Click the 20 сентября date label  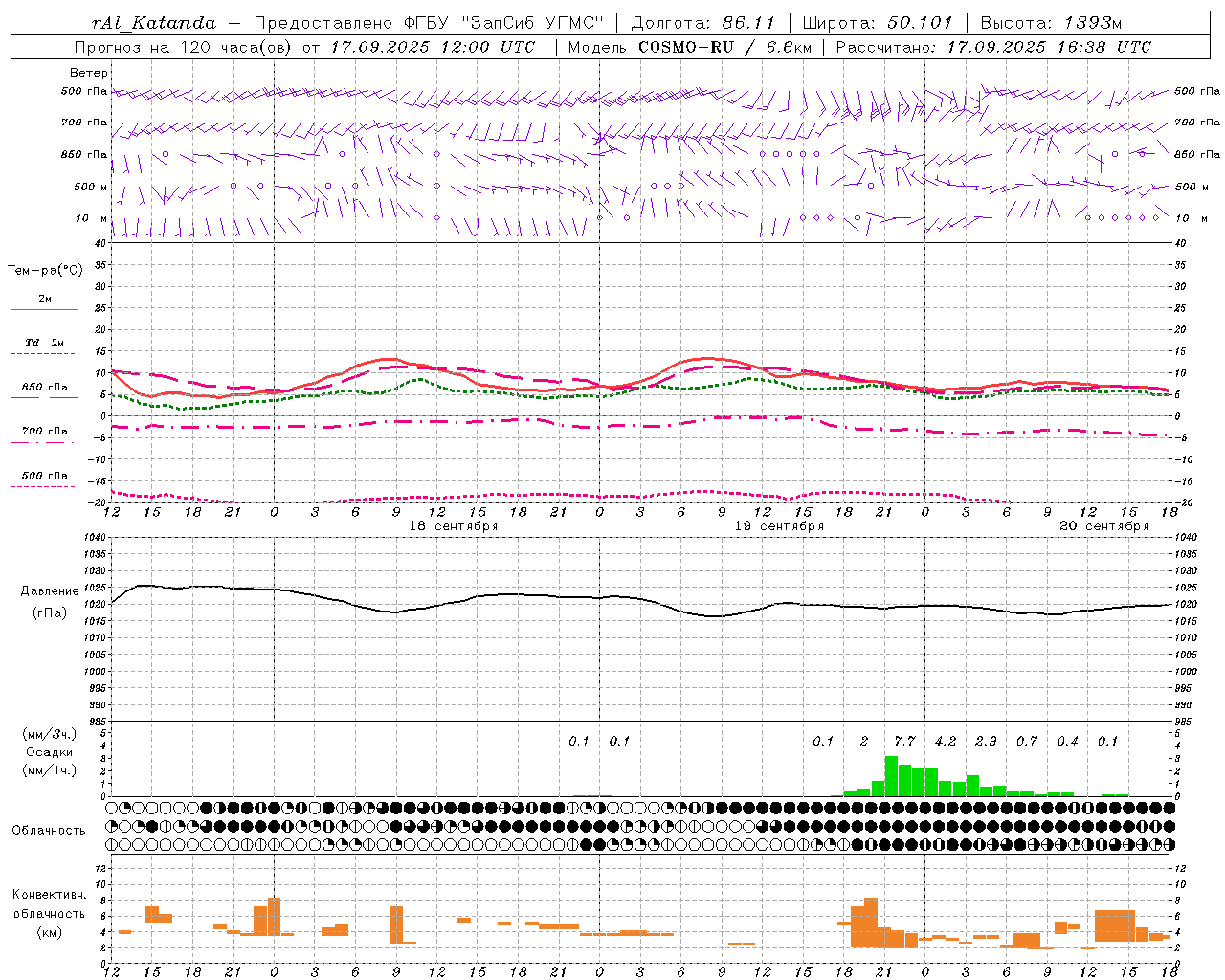point(1103,526)
